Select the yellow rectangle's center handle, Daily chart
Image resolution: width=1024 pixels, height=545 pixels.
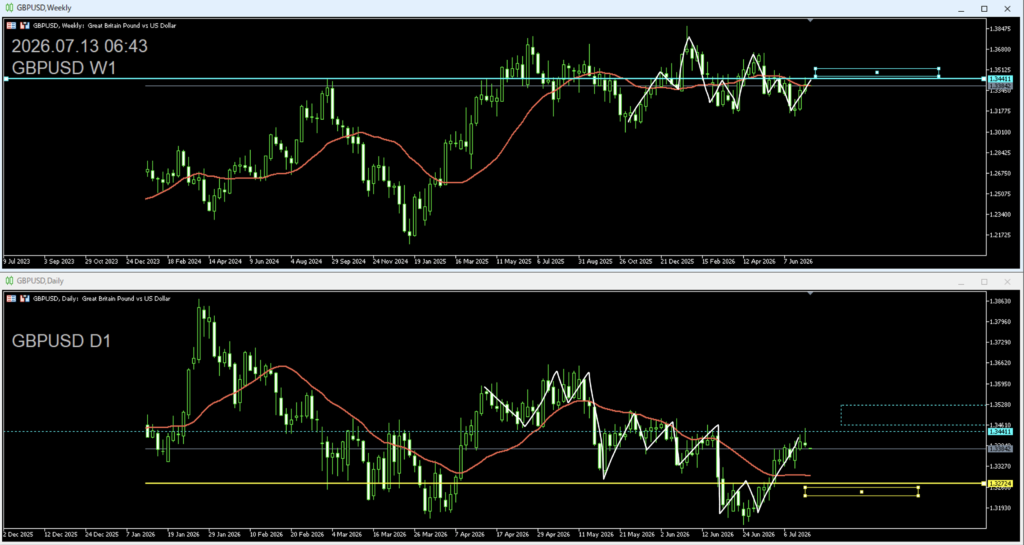click(861, 491)
